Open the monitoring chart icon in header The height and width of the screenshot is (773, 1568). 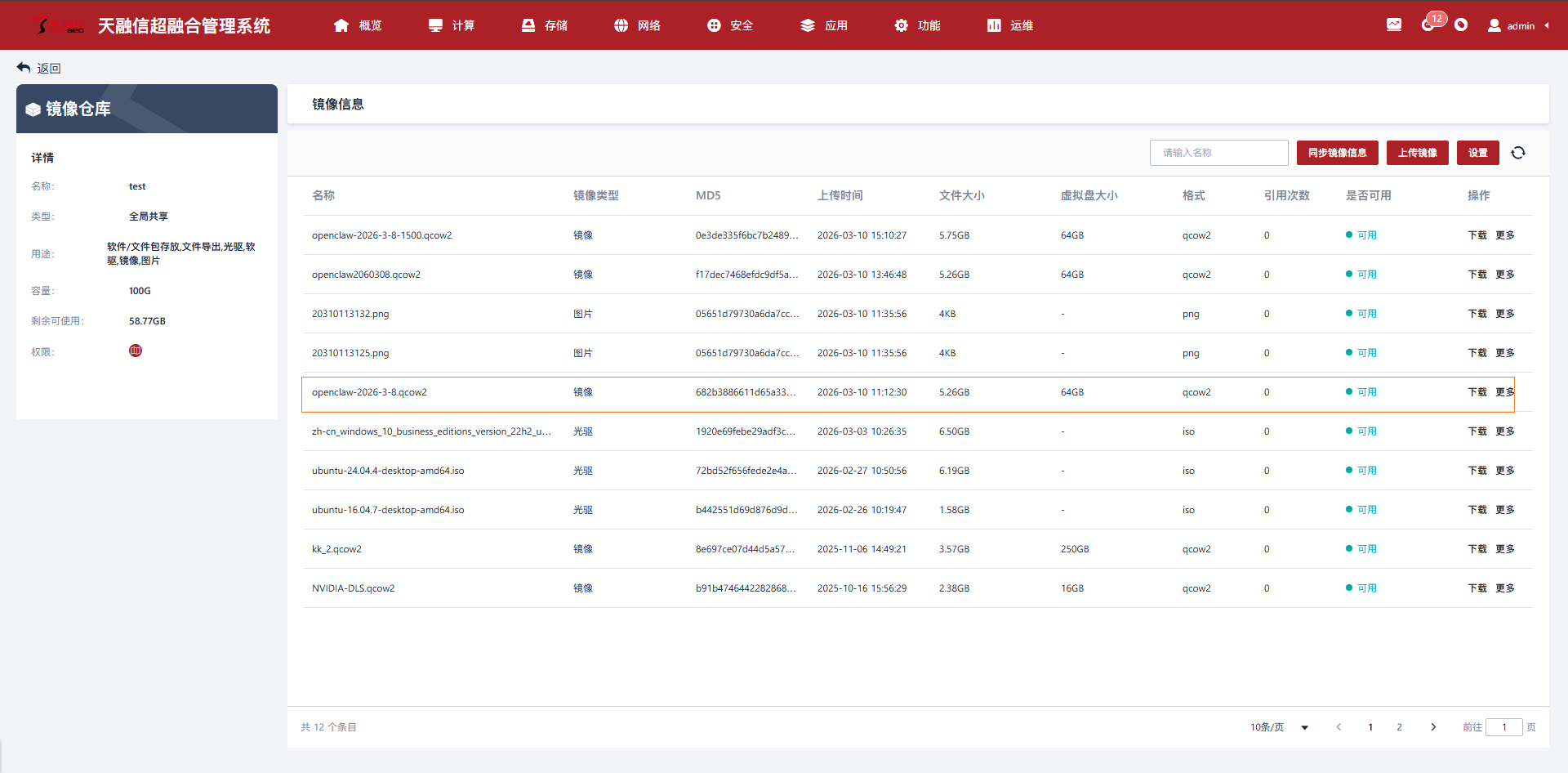[1394, 25]
